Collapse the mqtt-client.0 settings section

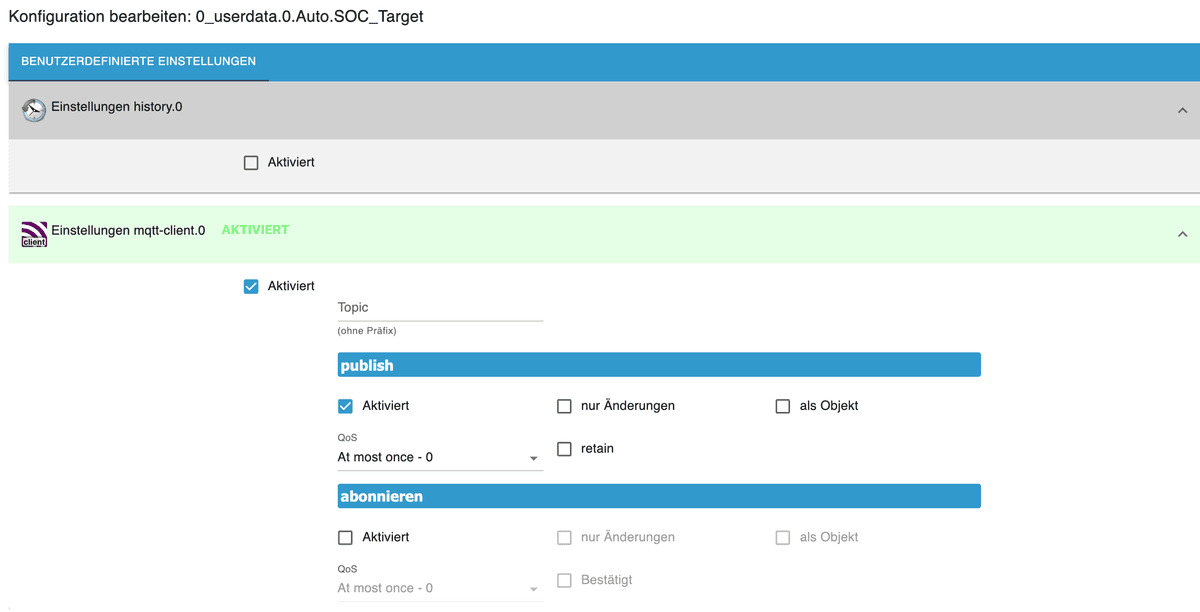pos(1182,234)
